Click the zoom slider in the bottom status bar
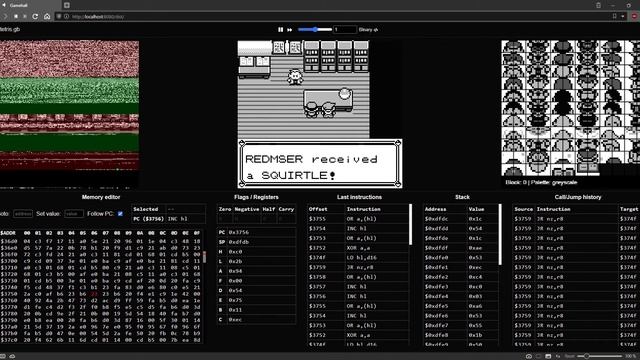The width and height of the screenshot is (640, 360). [x=599, y=356]
